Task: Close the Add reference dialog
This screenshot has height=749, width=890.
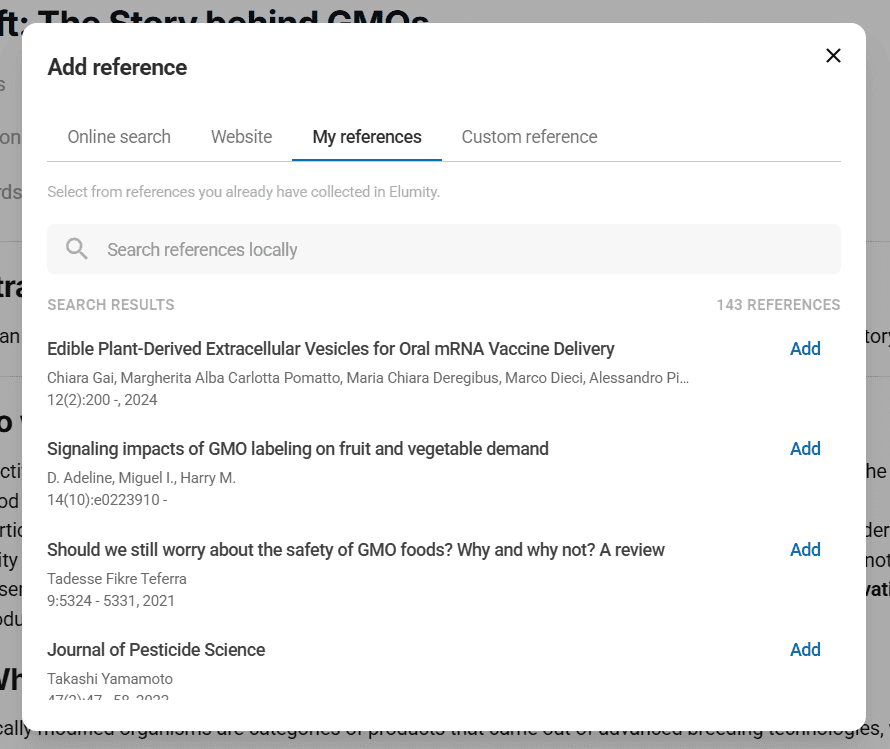Action: (x=833, y=56)
